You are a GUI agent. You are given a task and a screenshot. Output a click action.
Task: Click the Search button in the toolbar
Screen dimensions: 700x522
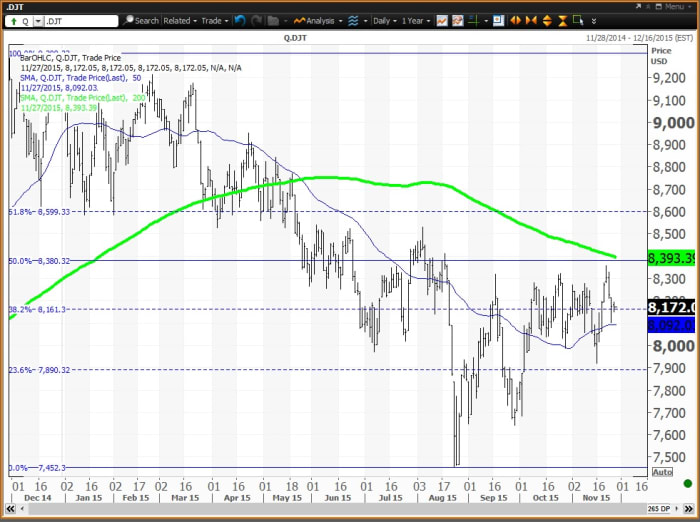click(141, 20)
